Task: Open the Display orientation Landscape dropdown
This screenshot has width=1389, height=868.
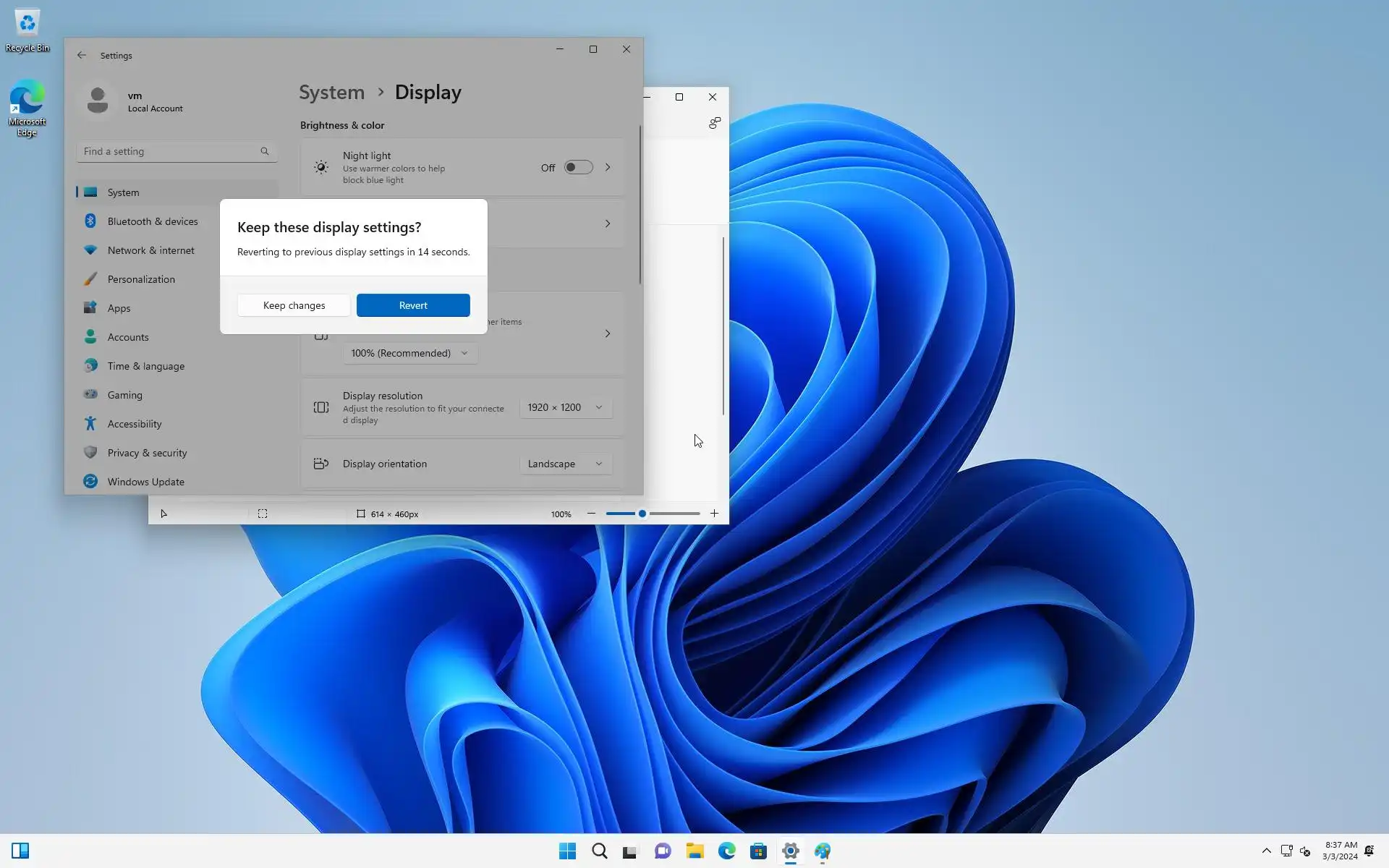Action: point(565,464)
